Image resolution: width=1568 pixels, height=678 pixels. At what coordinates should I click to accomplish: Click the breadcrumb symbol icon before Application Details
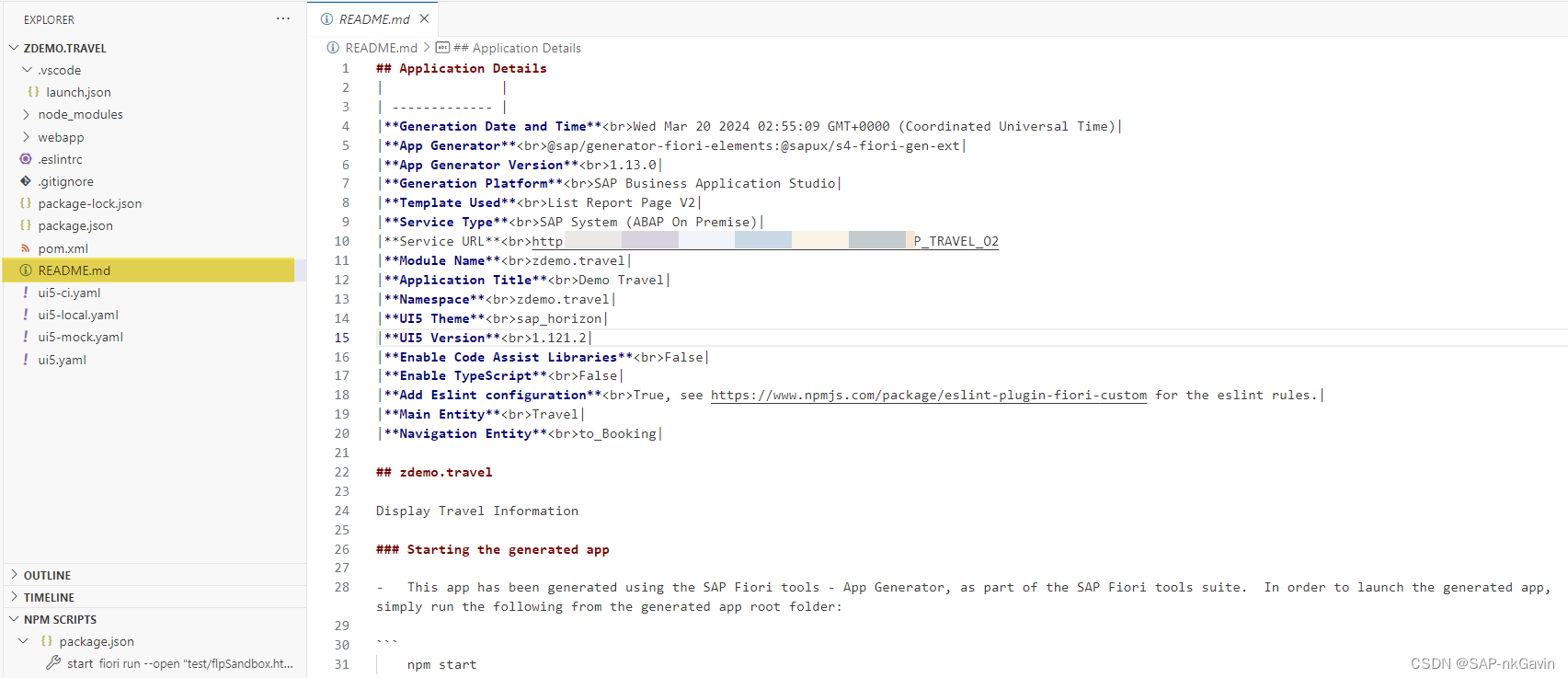pyautogui.click(x=442, y=48)
